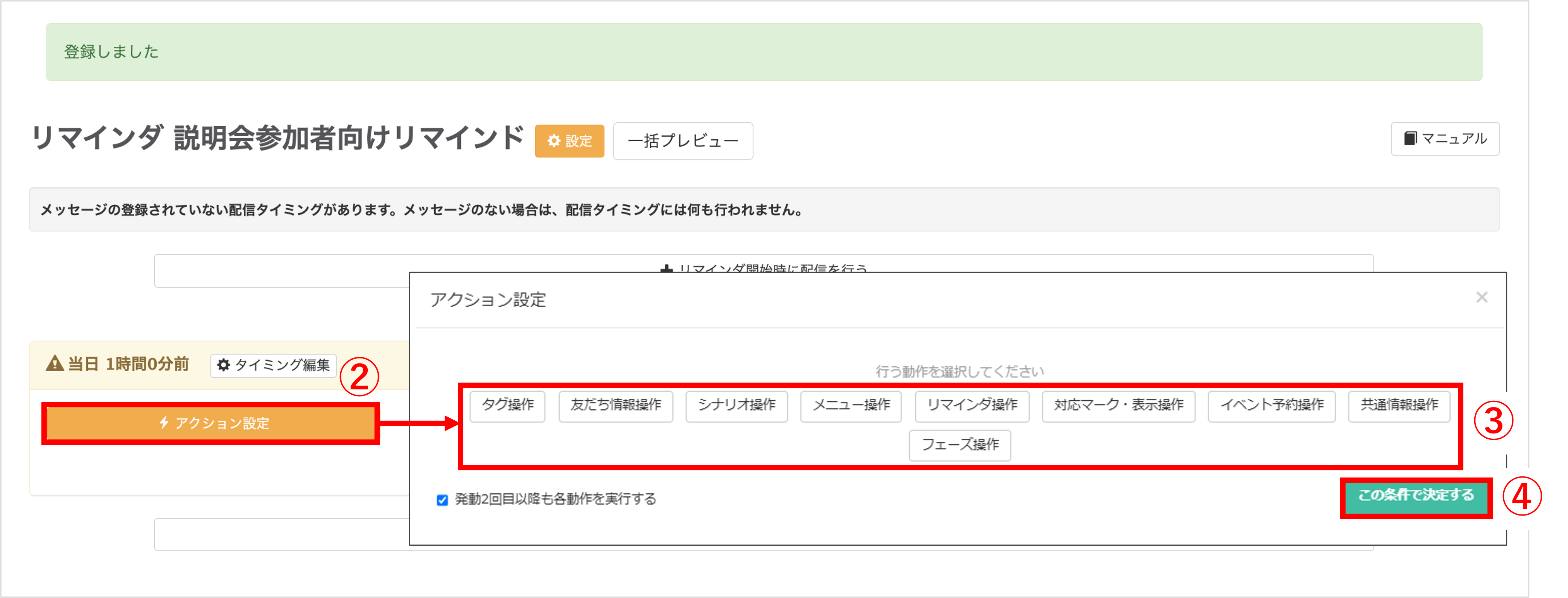Click the 行う動作を選択してください instruction text

tap(959, 371)
